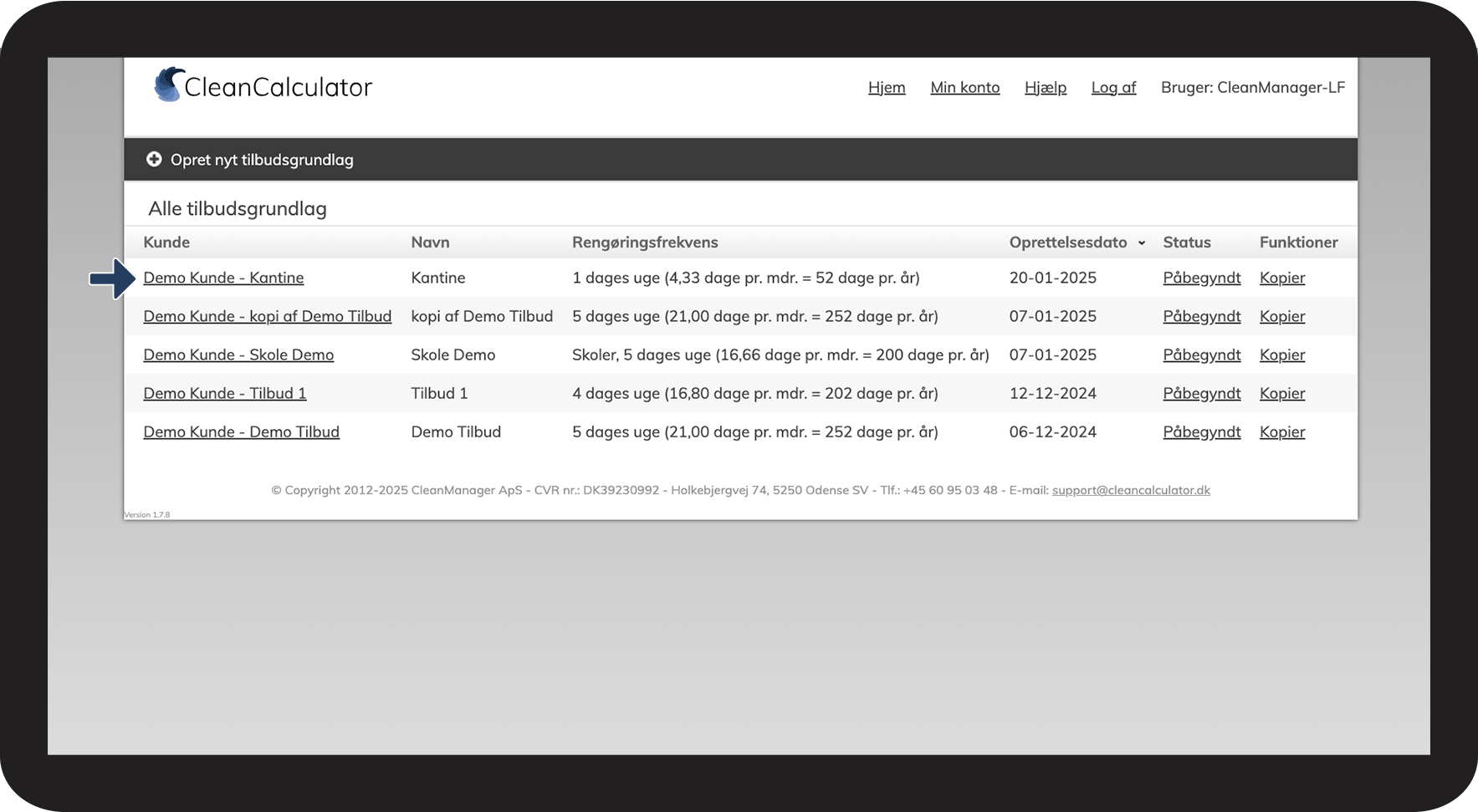The image size is (1478, 812).
Task: Click Kopier for the 06-12-2024 Demo Tilbud
Action: pos(1282,432)
